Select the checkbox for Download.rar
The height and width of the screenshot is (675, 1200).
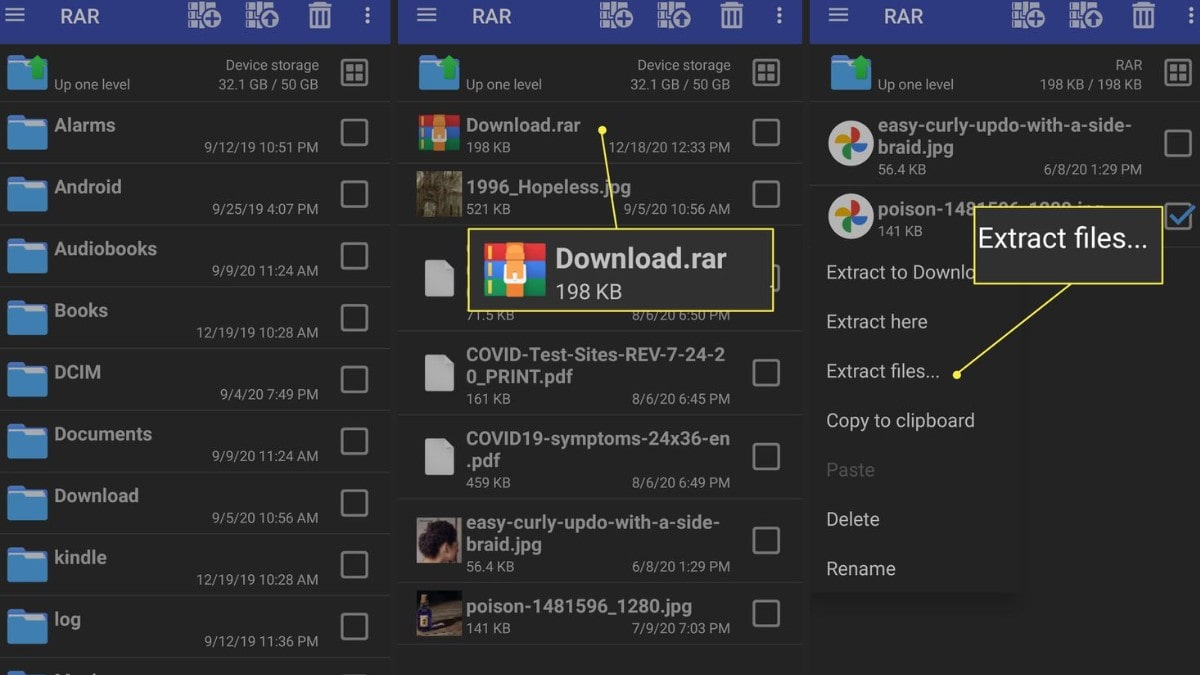[x=766, y=132]
